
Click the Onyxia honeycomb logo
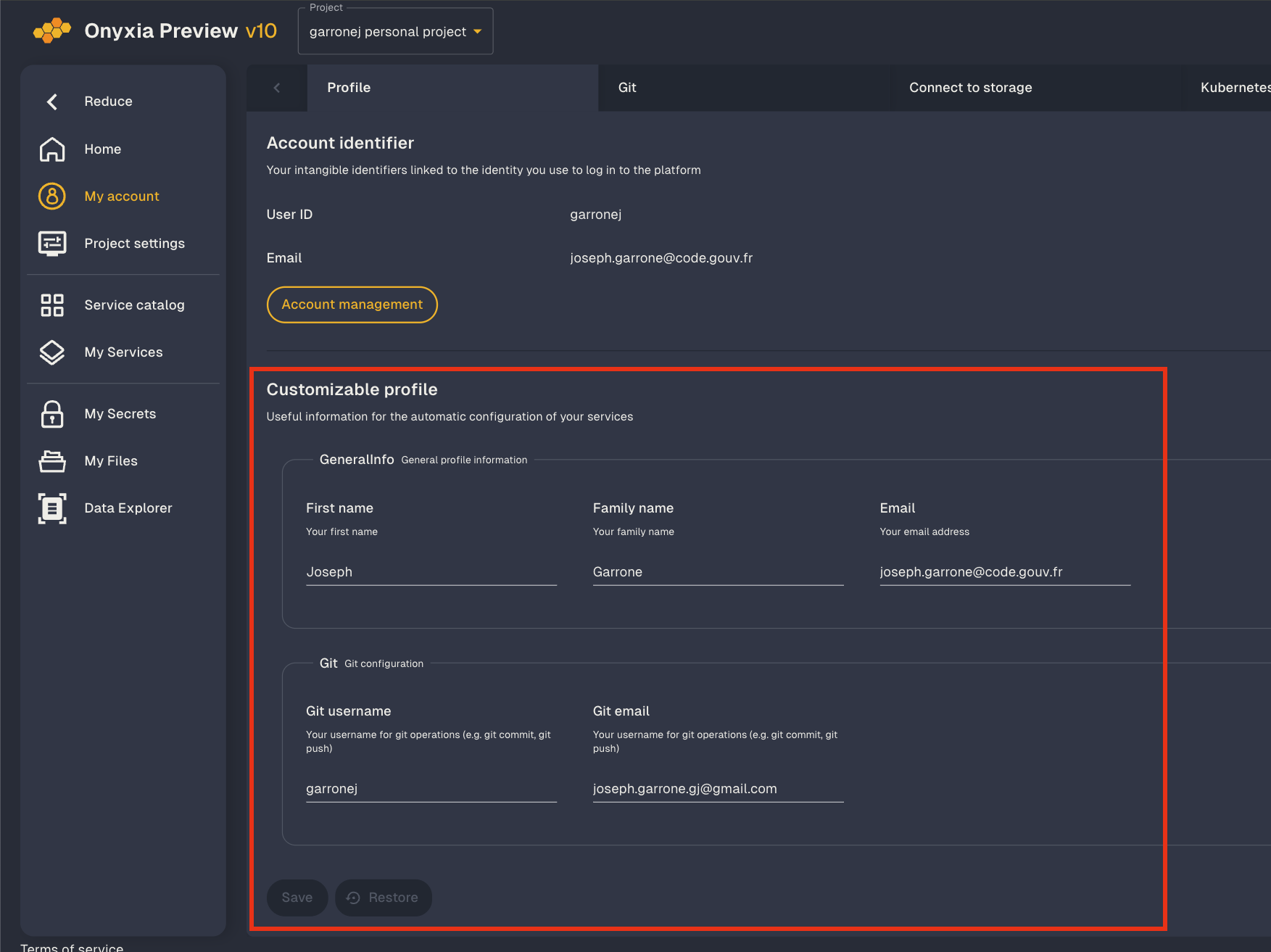pyautogui.click(x=51, y=30)
